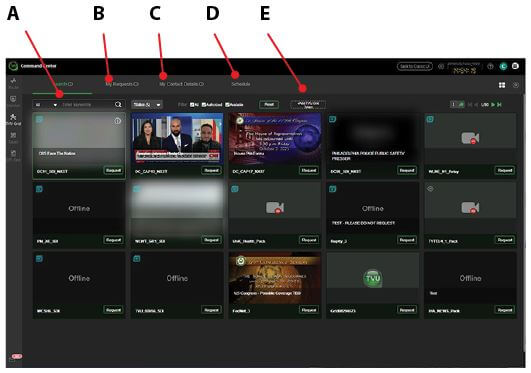Viewport: 531px width, 373px height.
Task: Open the My Contact Details tab
Action: coord(182,84)
